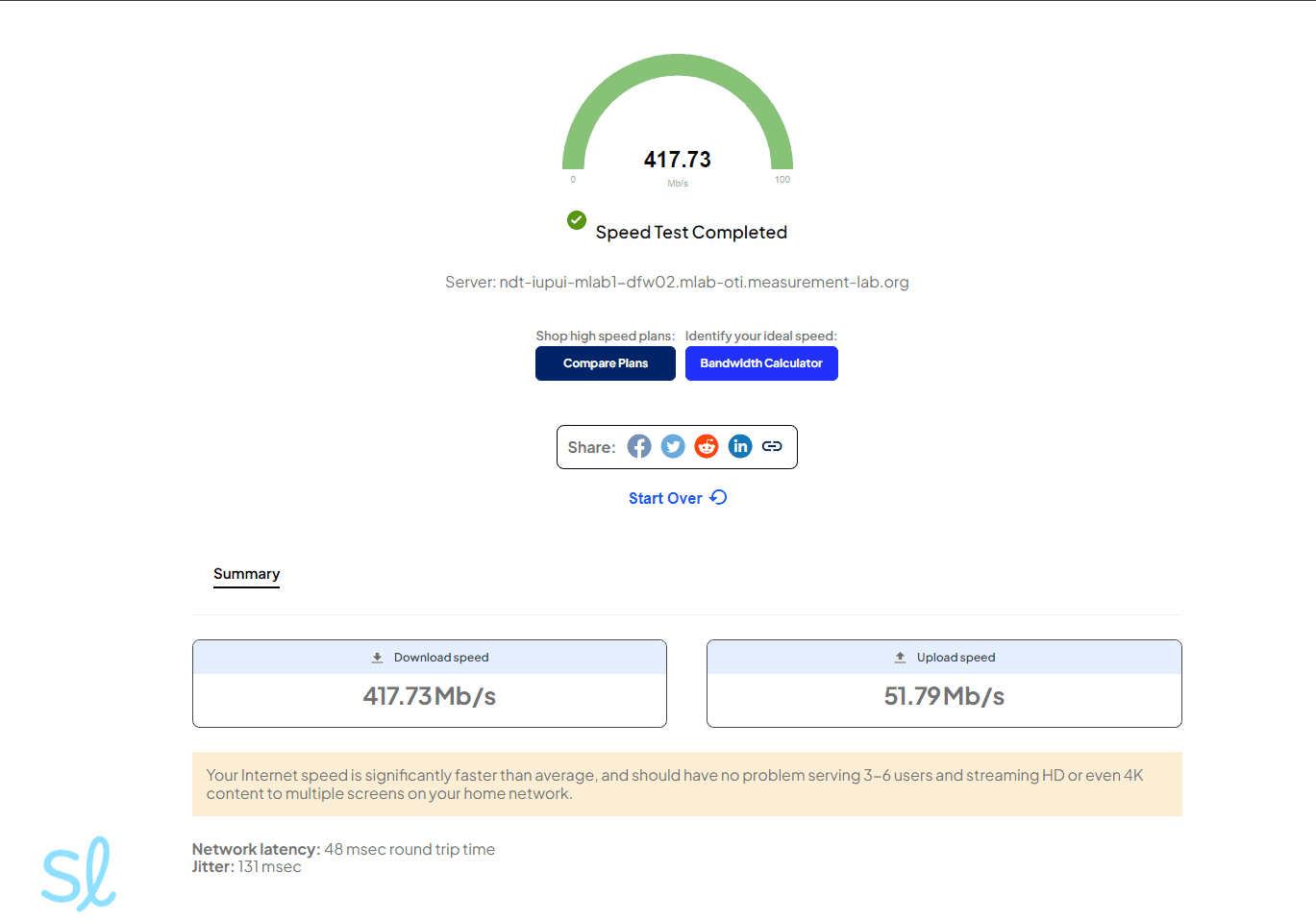Viewport: 1316px width, 923px height.
Task: Click the beige internet speed info banner
Action: [x=686, y=785]
